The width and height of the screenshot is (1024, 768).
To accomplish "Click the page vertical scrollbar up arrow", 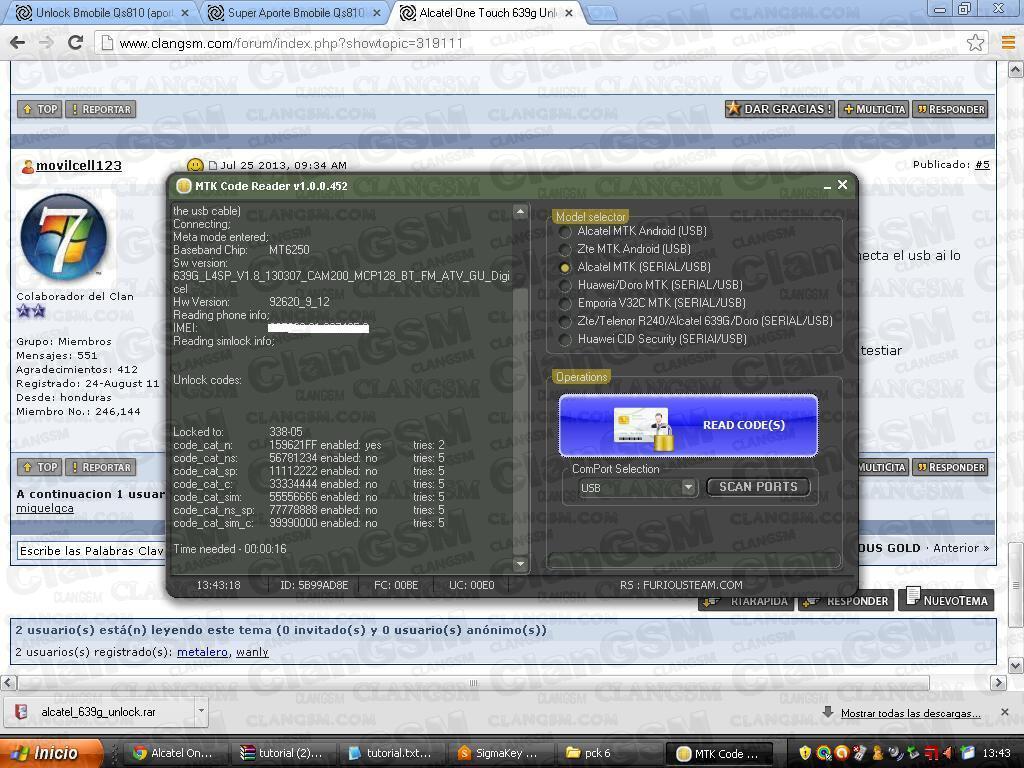I will [x=1016, y=69].
